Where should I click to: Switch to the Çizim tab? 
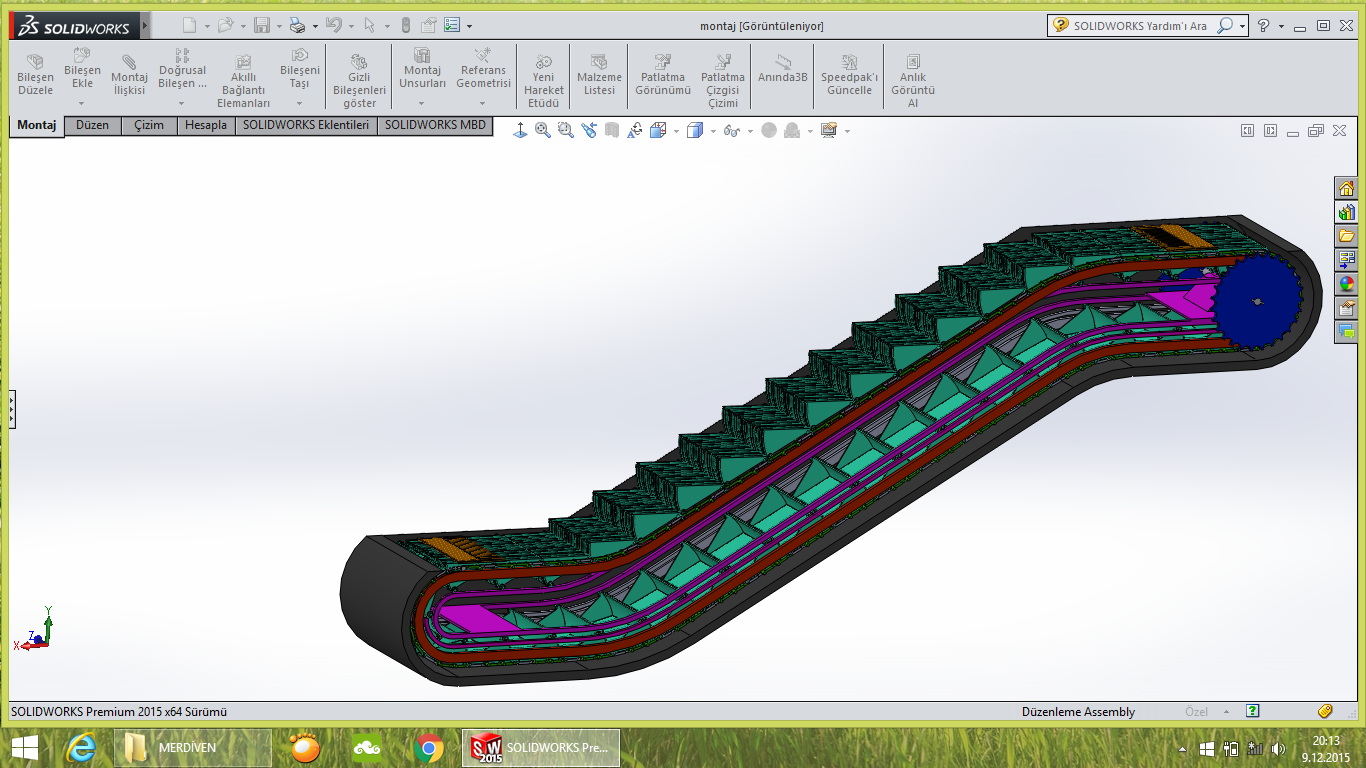tap(149, 126)
